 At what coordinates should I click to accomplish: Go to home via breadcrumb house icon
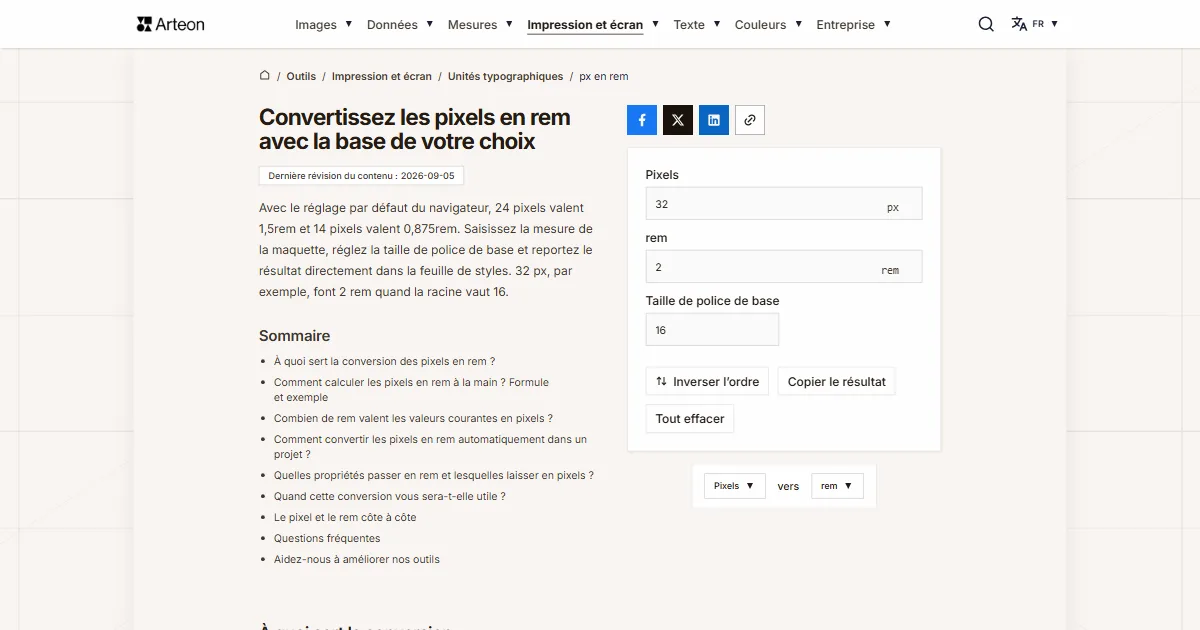(265, 75)
